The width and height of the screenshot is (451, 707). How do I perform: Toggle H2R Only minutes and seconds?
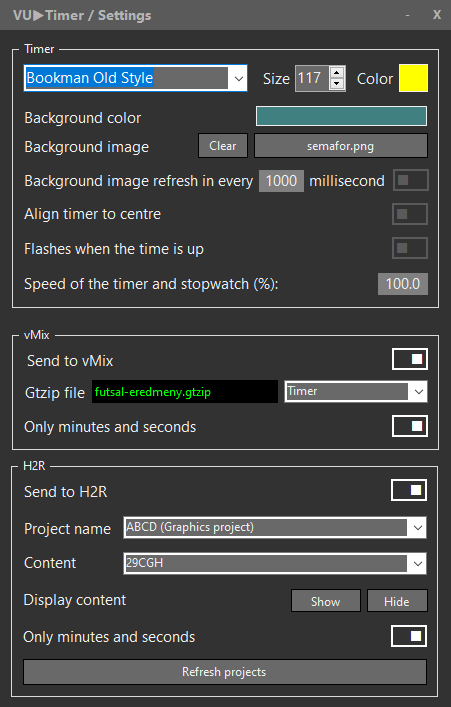point(409,636)
